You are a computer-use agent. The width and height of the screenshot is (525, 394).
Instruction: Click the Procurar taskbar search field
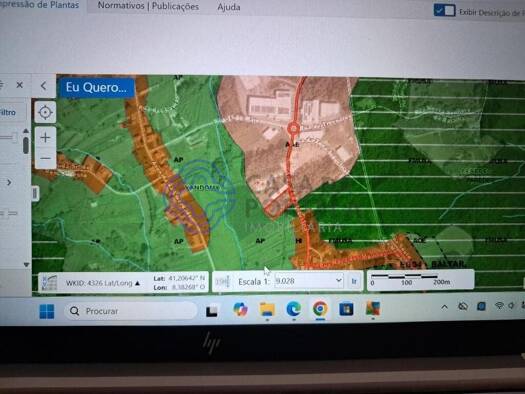[131, 311]
